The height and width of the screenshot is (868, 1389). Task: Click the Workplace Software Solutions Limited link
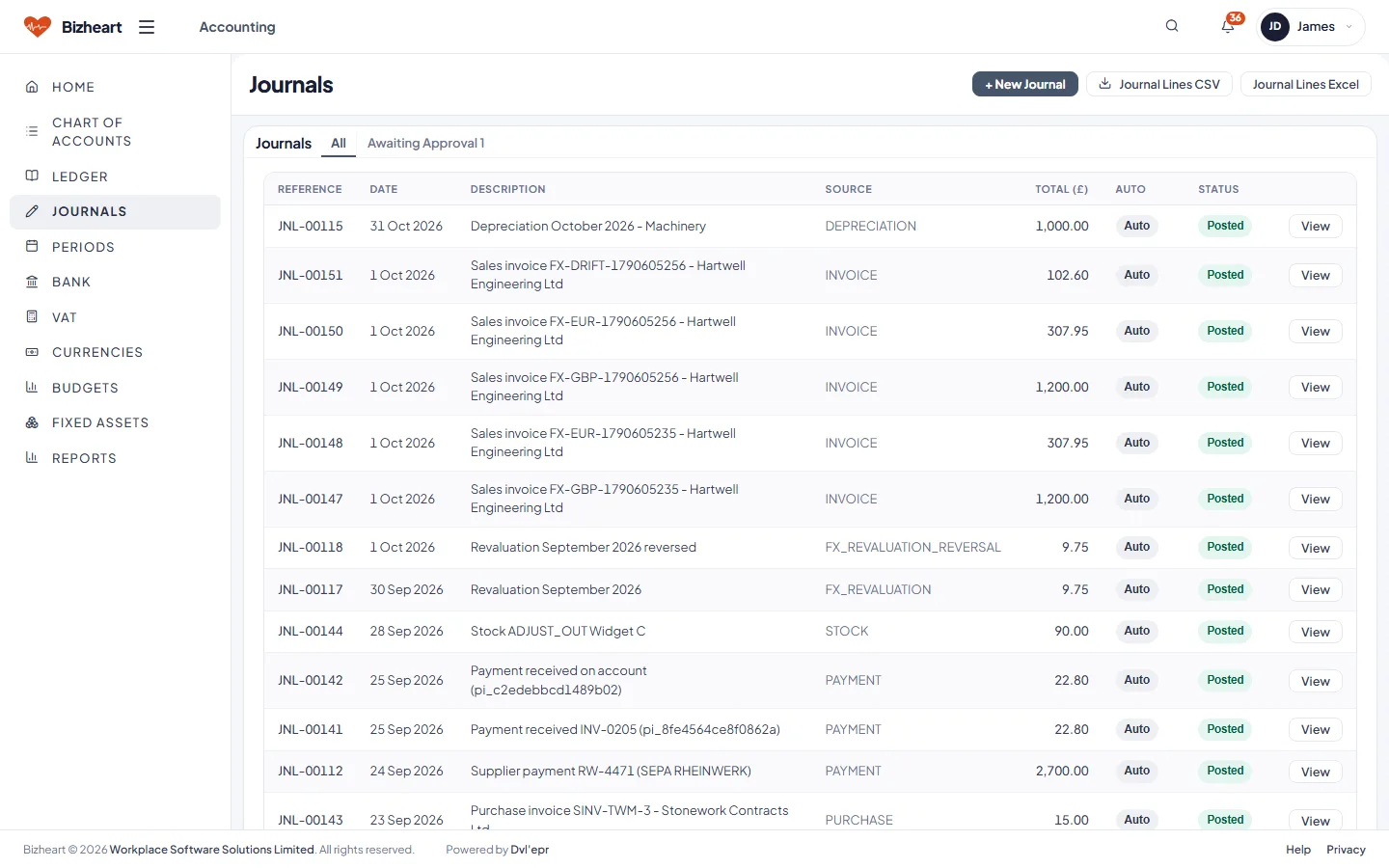(x=212, y=850)
